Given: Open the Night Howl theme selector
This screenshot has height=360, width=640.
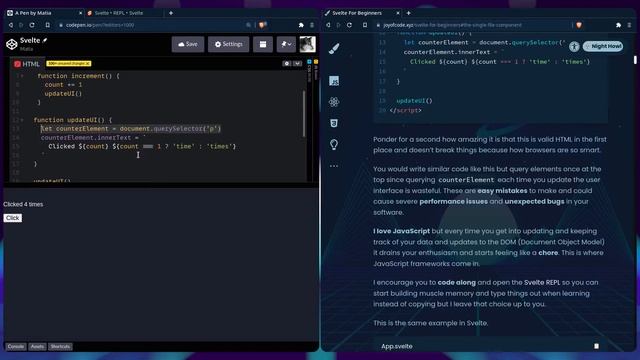Looking at the screenshot, I should (603, 46).
